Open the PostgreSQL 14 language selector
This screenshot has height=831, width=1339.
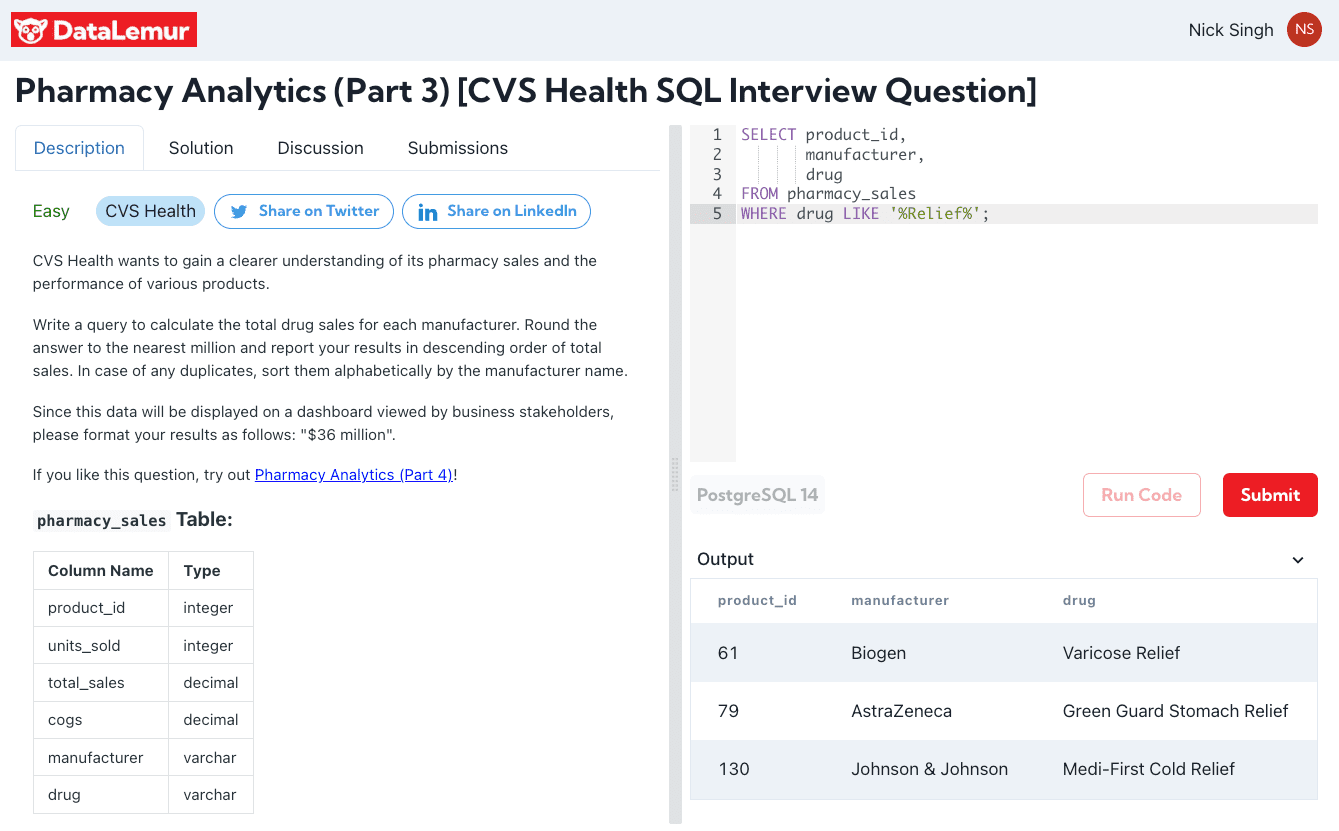[757, 495]
